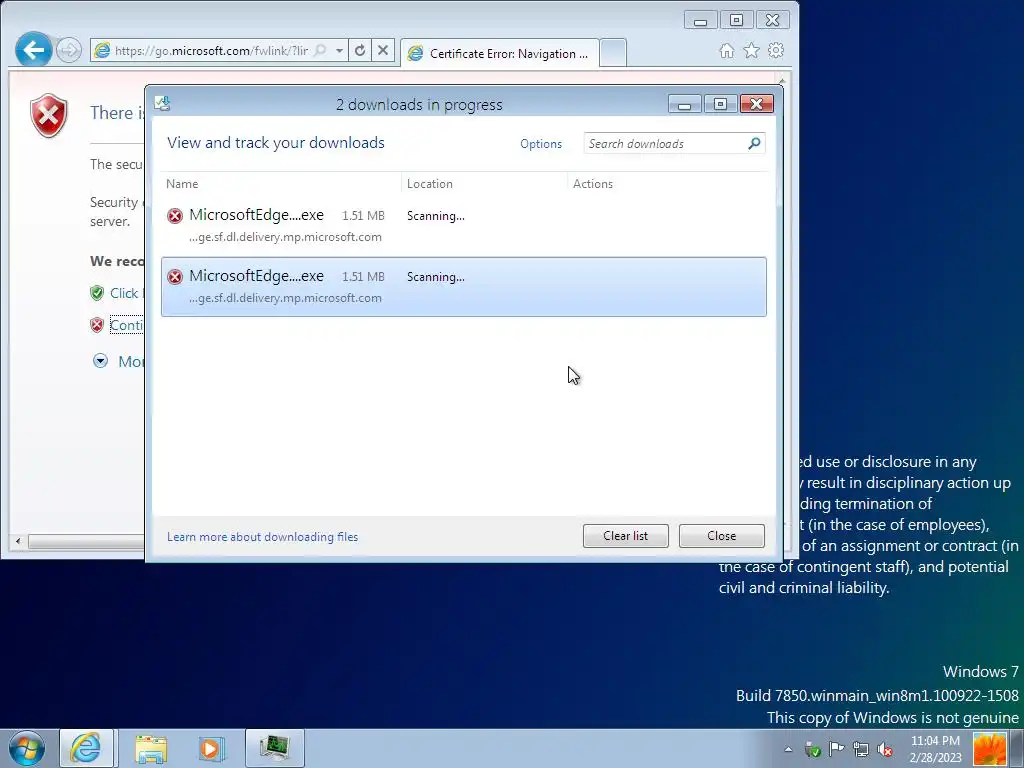1024x768 pixels.
Task: Click the Name column header
Action: pos(182,184)
